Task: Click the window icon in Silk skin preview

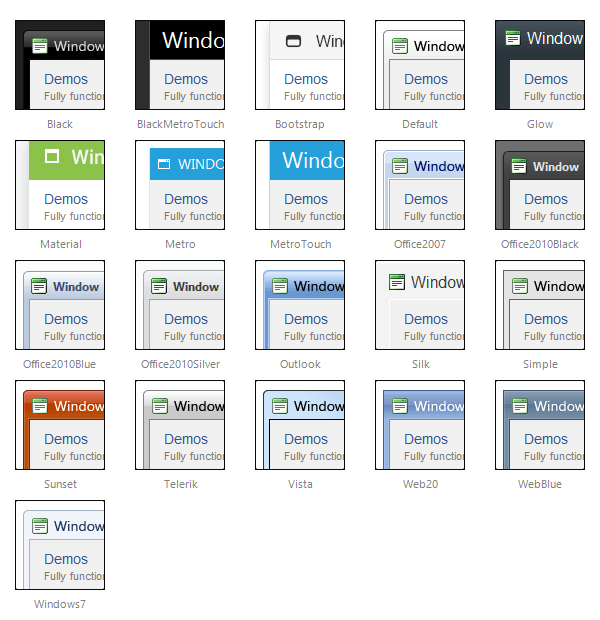Action: coord(397,282)
